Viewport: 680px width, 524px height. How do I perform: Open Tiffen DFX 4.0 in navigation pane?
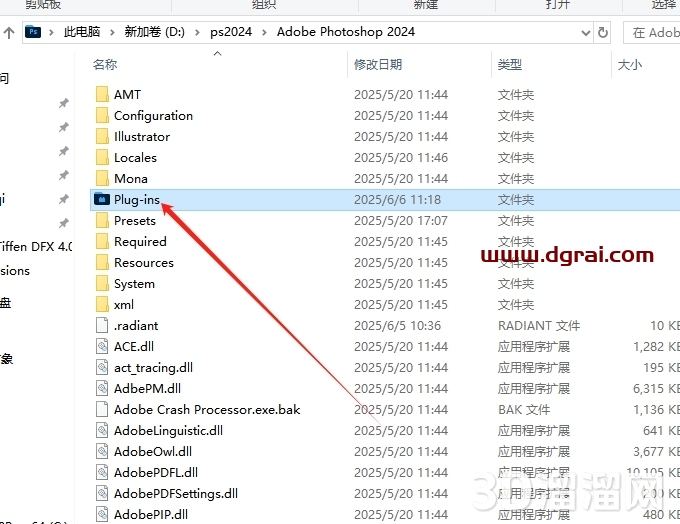pos(36,246)
